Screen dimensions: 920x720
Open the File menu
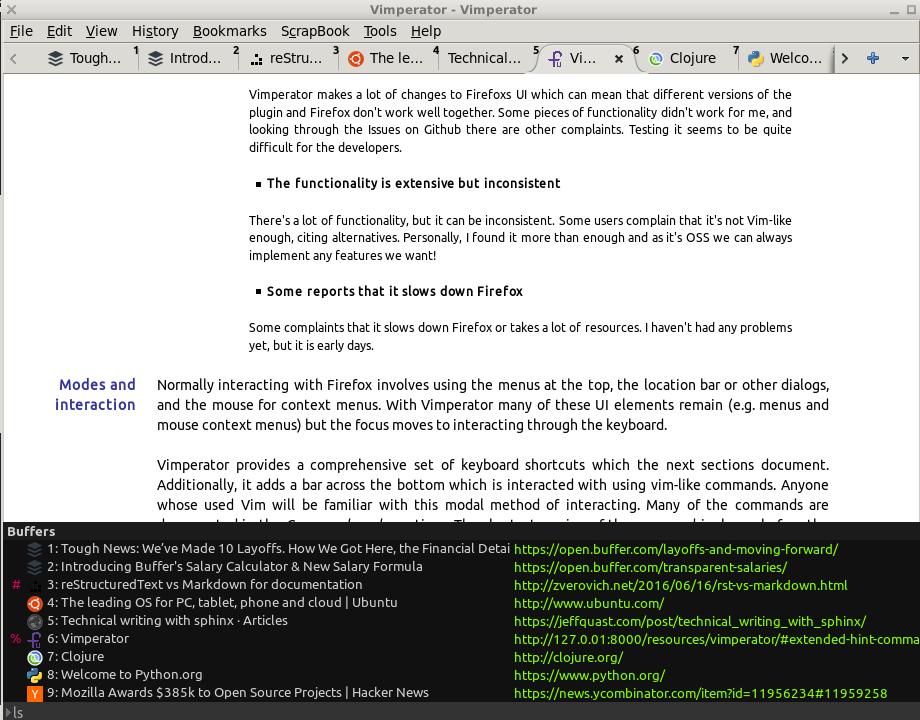[x=21, y=31]
